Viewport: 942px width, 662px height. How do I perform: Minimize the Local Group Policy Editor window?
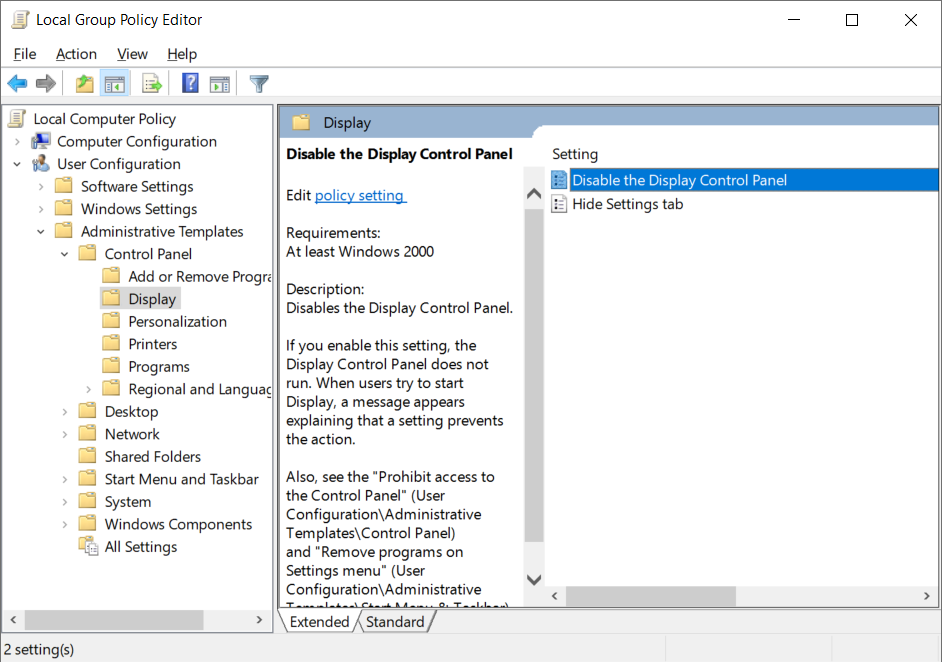(x=794, y=20)
